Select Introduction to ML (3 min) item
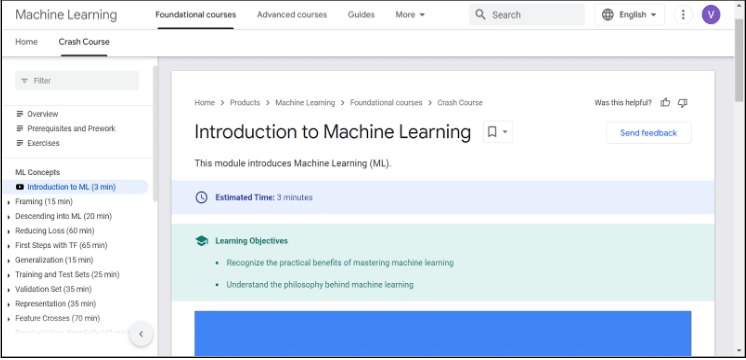This screenshot has width=746, height=360. tap(76, 187)
